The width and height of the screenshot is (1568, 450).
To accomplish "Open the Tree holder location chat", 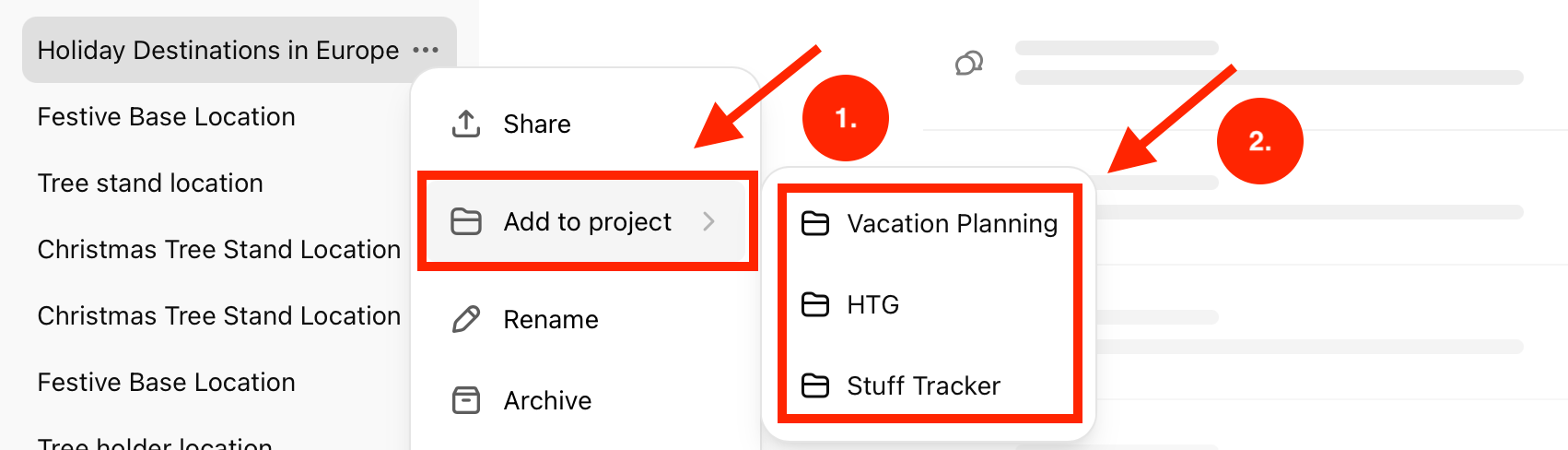I will tap(155, 444).
